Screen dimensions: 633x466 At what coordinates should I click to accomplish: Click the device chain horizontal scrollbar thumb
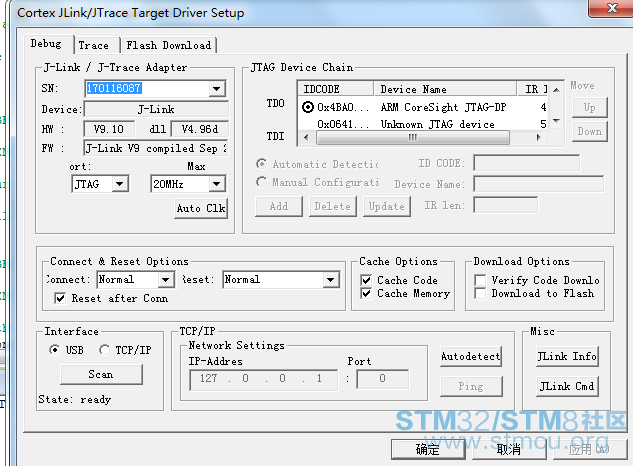coord(412,138)
